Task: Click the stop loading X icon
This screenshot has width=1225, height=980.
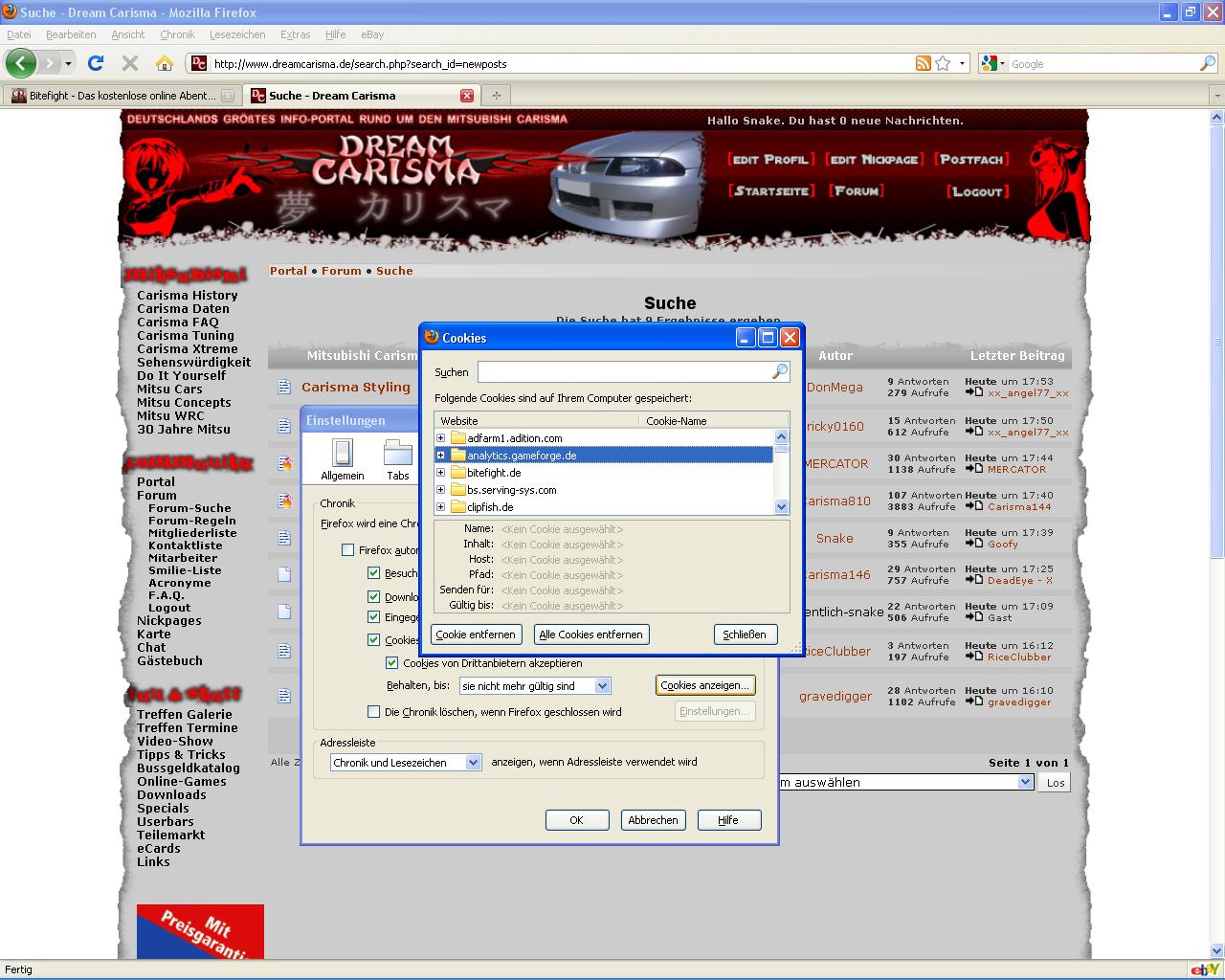Action: (130, 63)
